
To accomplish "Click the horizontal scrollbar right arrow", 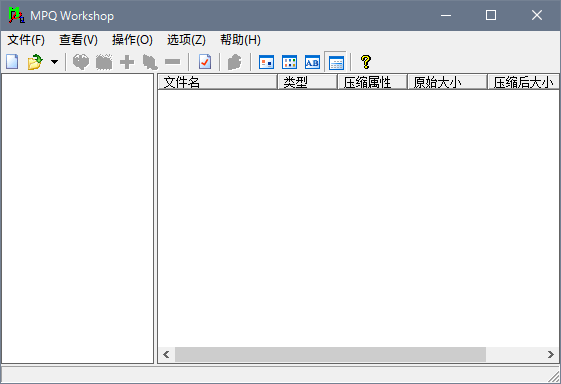I will pos(551,354).
